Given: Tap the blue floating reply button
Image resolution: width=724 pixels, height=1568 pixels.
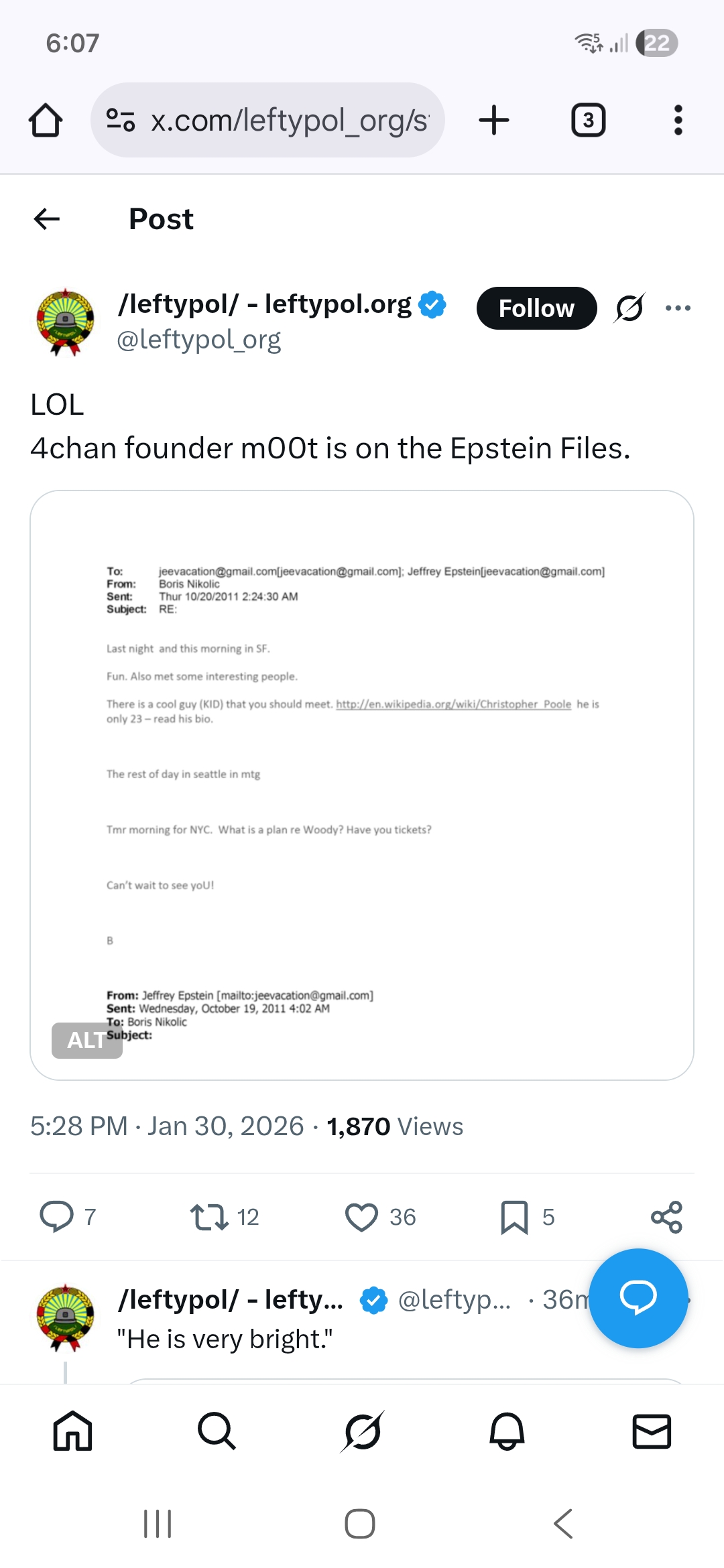Looking at the screenshot, I should [638, 1298].
